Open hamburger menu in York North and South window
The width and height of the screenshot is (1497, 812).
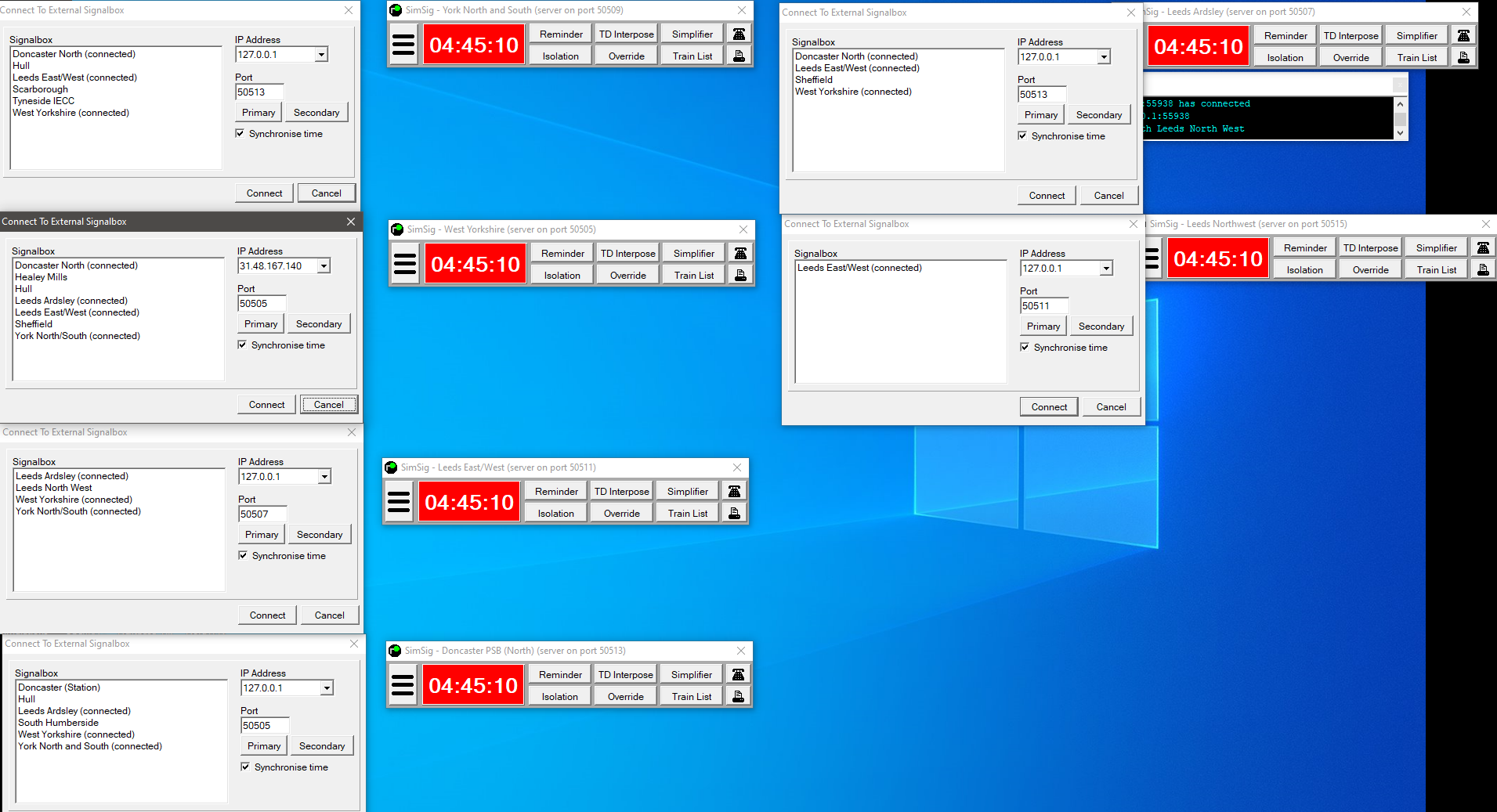(403, 45)
